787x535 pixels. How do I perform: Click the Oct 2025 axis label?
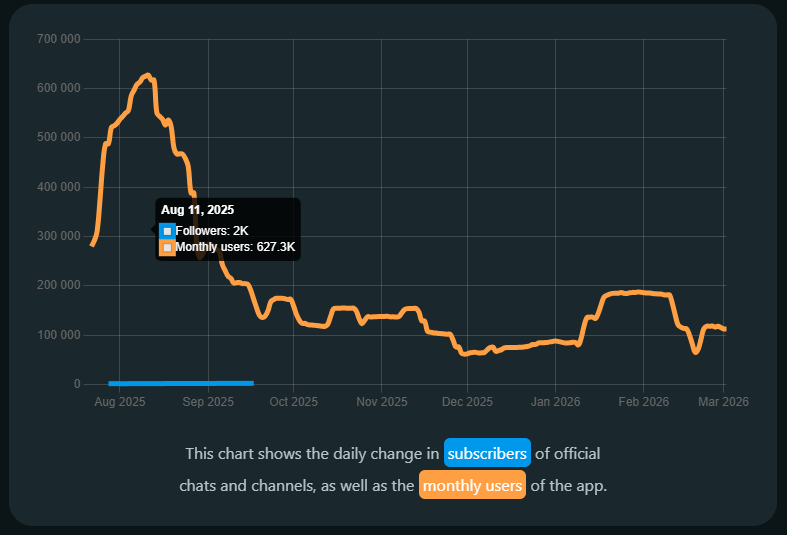tap(292, 402)
